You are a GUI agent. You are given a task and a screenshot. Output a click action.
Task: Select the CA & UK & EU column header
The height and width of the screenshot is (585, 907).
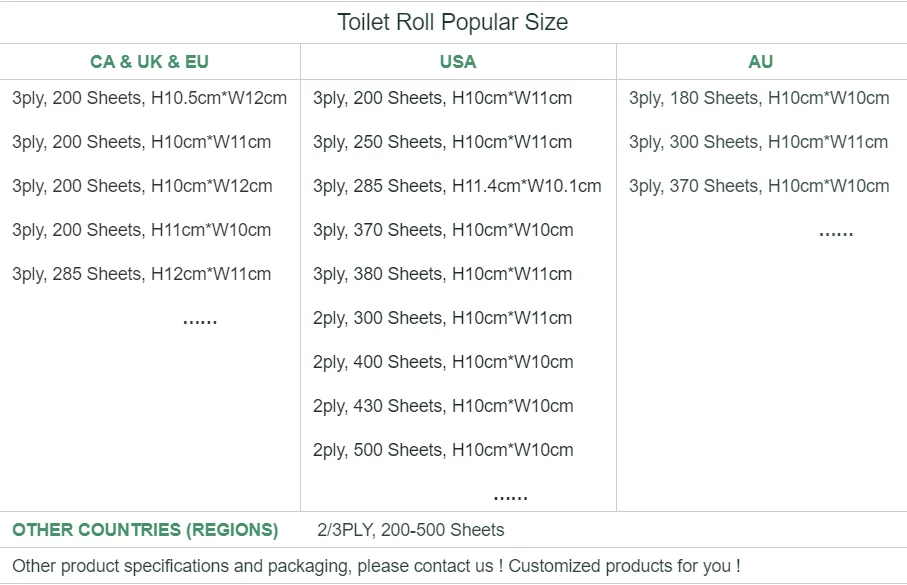[x=149, y=62]
